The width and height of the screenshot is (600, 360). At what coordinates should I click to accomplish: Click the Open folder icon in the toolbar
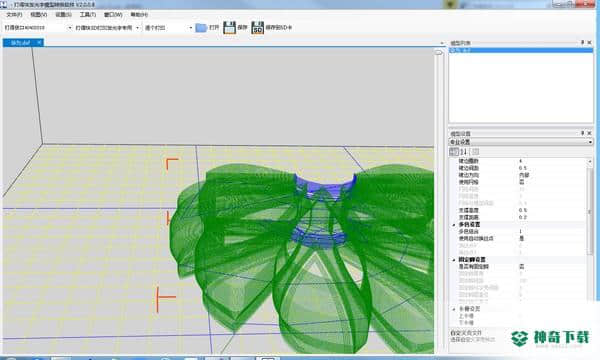click(201, 28)
